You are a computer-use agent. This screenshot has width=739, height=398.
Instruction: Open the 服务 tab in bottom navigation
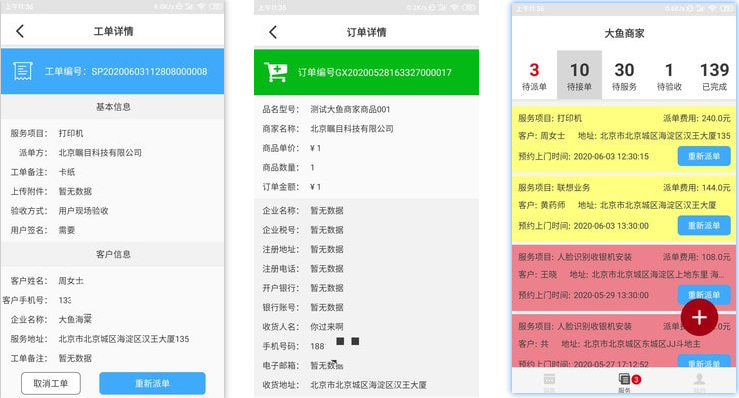pyautogui.click(x=624, y=382)
